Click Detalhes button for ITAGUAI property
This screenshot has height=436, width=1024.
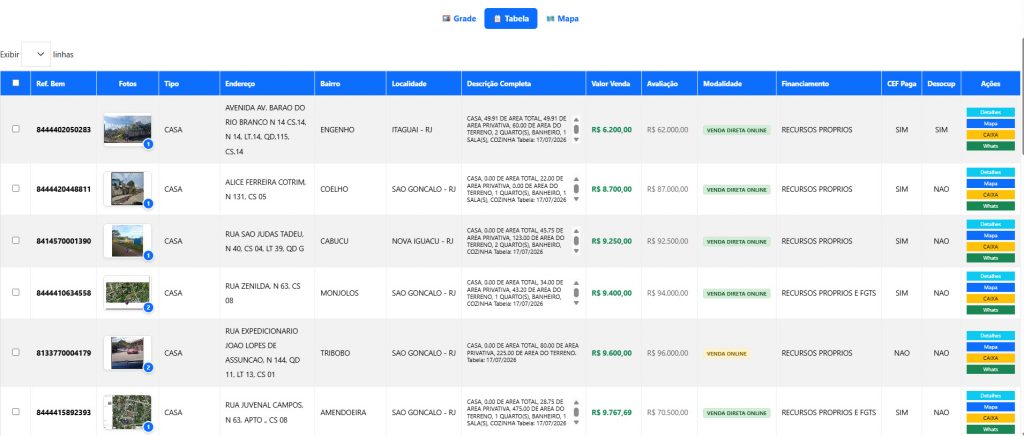(990, 112)
